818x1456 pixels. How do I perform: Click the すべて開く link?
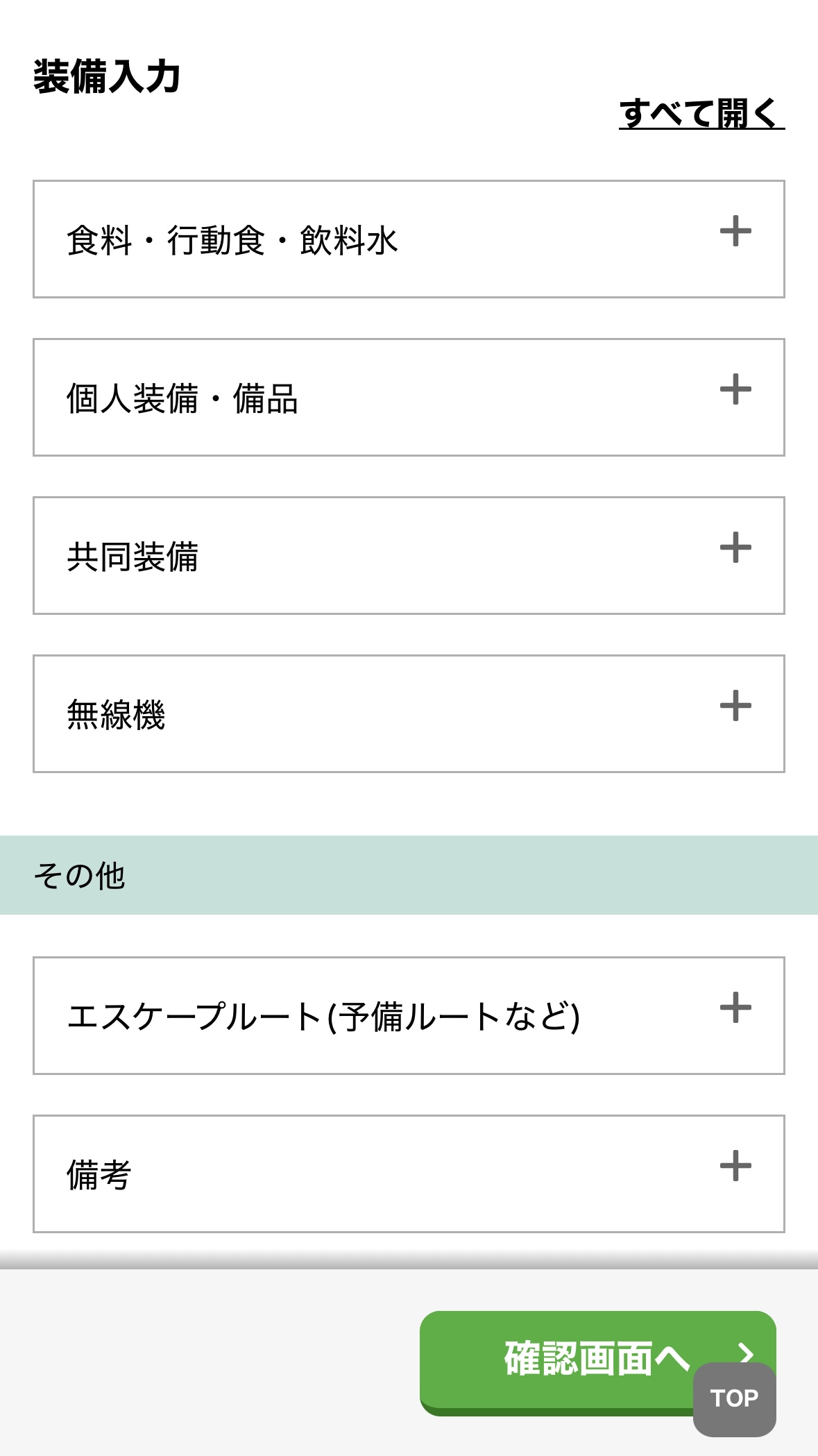[701, 114]
